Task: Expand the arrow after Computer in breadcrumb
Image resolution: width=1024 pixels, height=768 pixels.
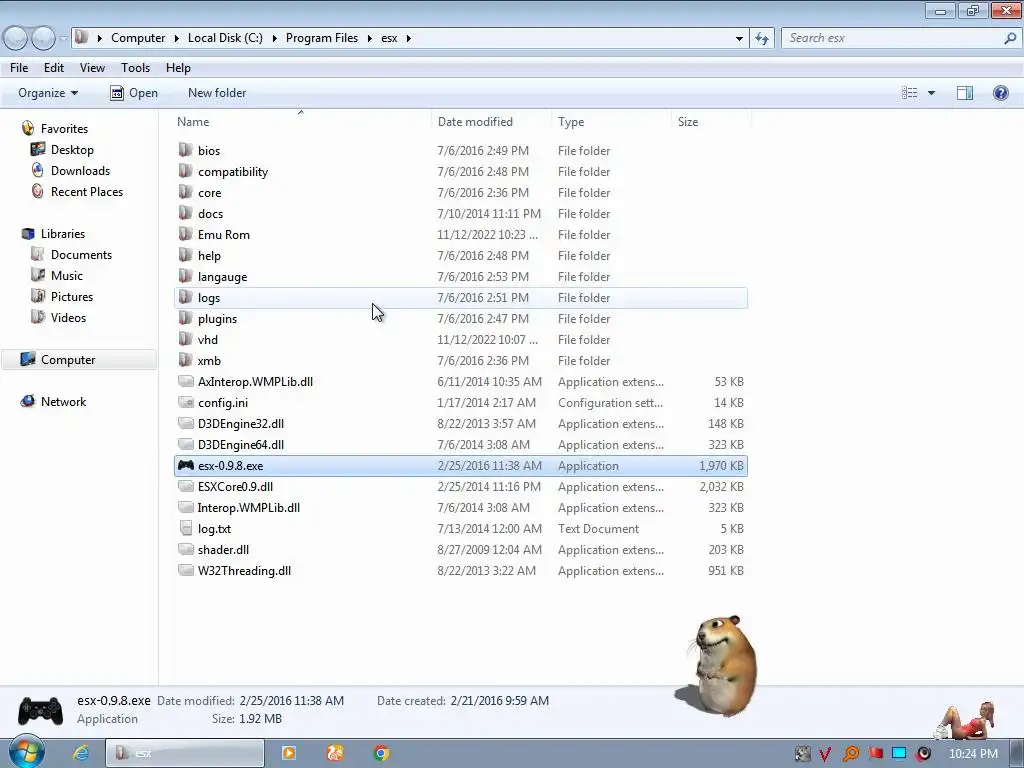Action: click(x=176, y=39)
